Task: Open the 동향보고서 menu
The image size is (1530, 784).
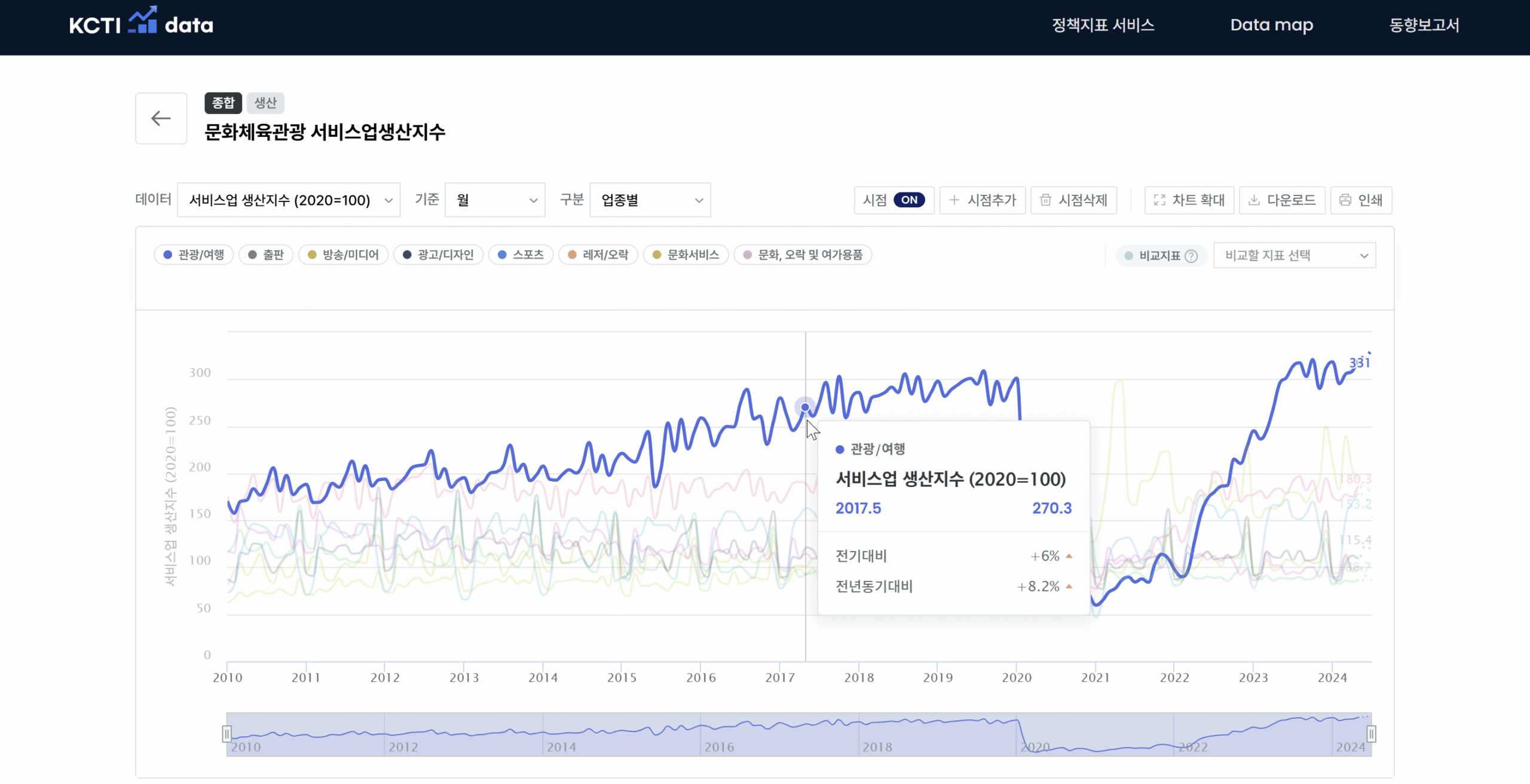Action: point(1424,25)
